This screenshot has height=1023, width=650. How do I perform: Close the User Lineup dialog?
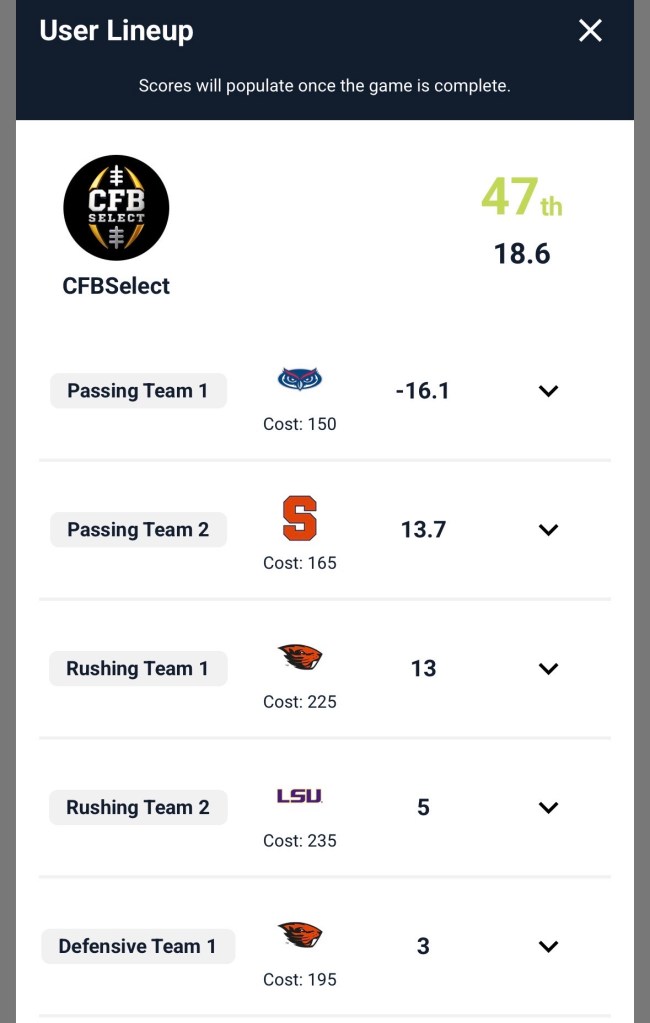click(x=590, y=31)
